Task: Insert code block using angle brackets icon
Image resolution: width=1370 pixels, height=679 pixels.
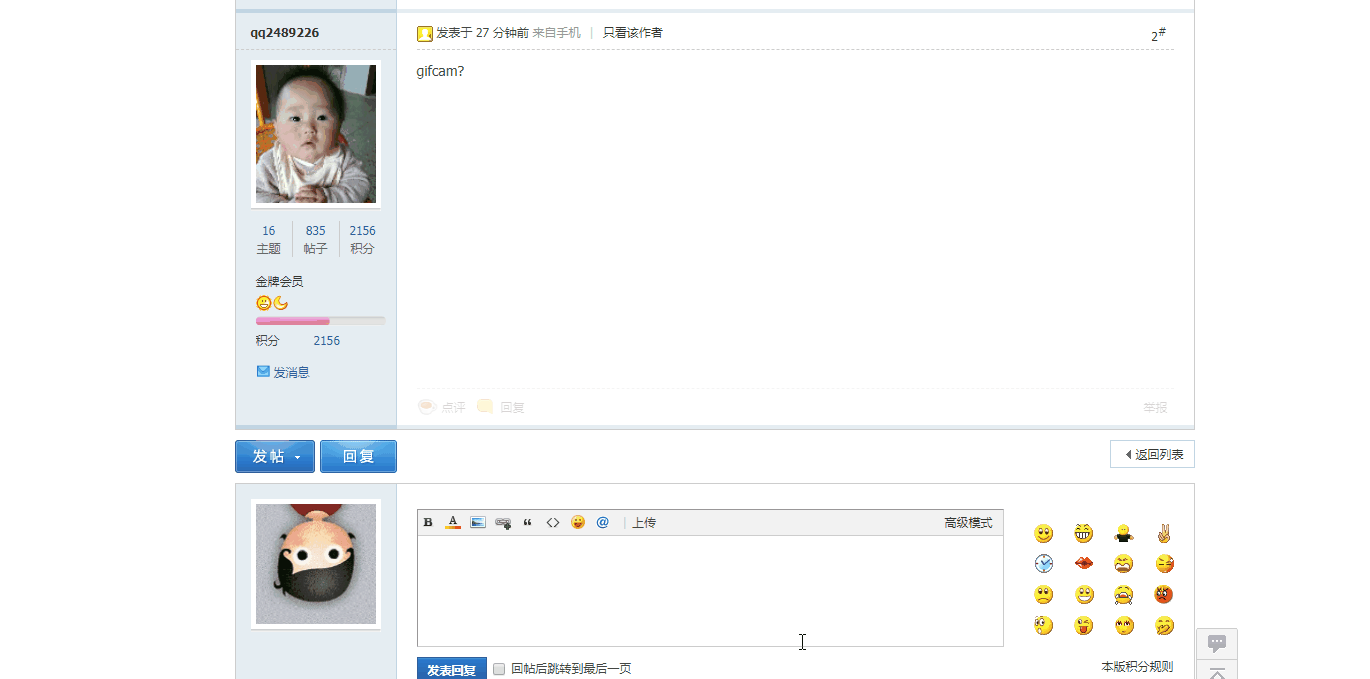Action: click(553, 522)
